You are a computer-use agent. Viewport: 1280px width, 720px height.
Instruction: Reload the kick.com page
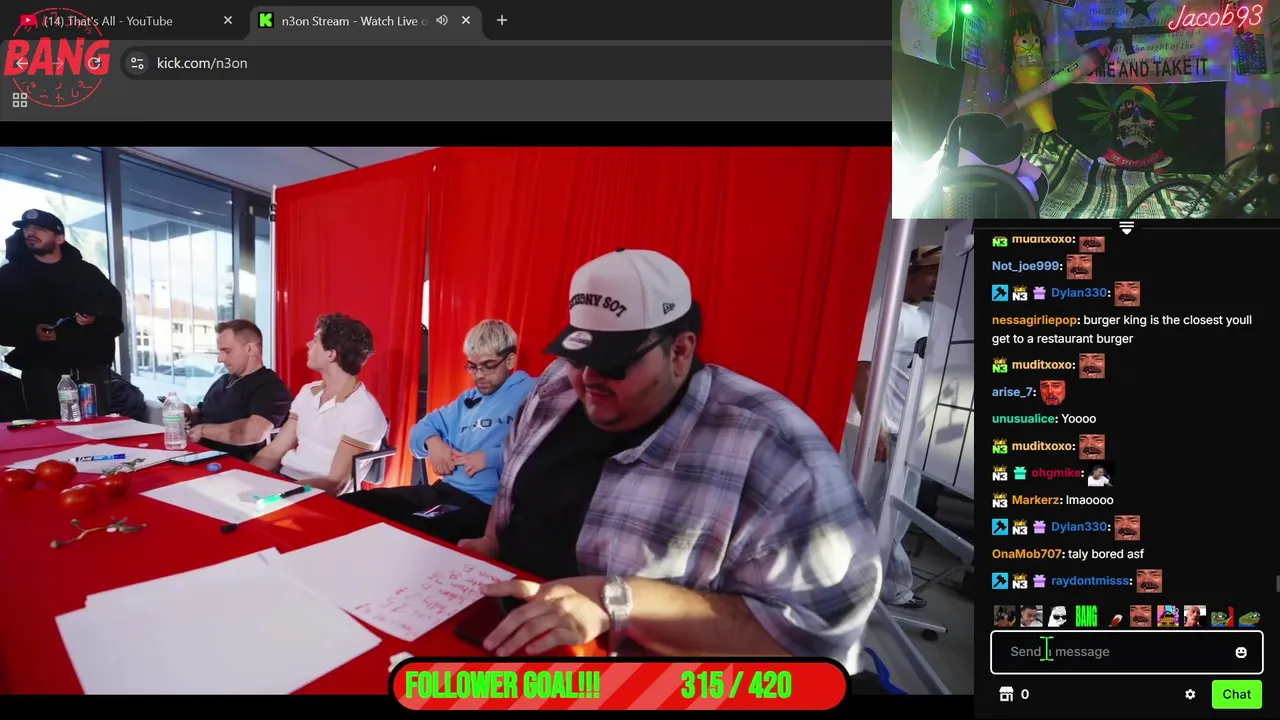pos(95,63)
